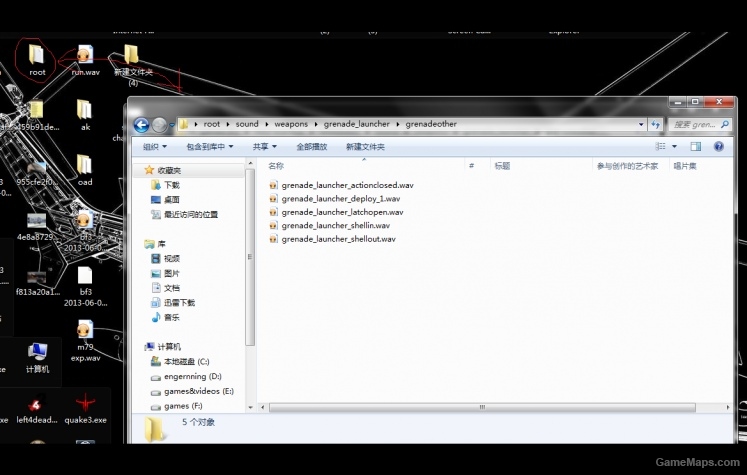Open 文档 library in navigation pane
The height and width of the screenshot is (475, 747).
coord(172,288)
